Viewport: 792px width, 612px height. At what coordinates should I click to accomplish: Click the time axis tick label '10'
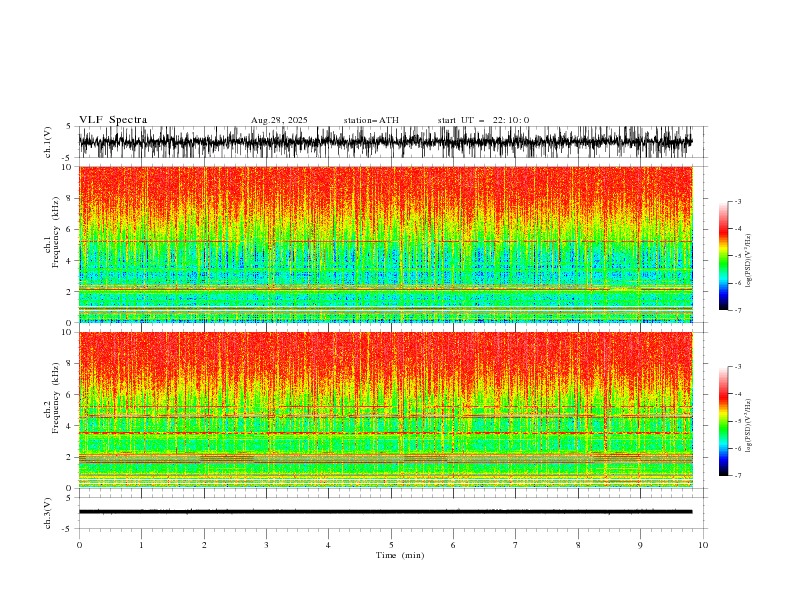(703, 545)
